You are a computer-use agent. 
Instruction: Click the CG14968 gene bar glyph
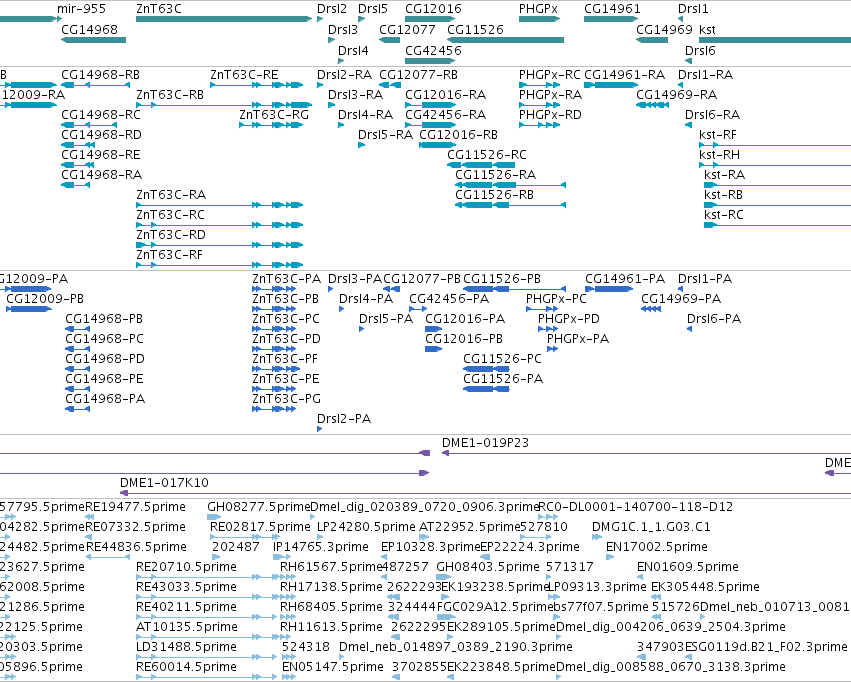[x=93, y=40]
